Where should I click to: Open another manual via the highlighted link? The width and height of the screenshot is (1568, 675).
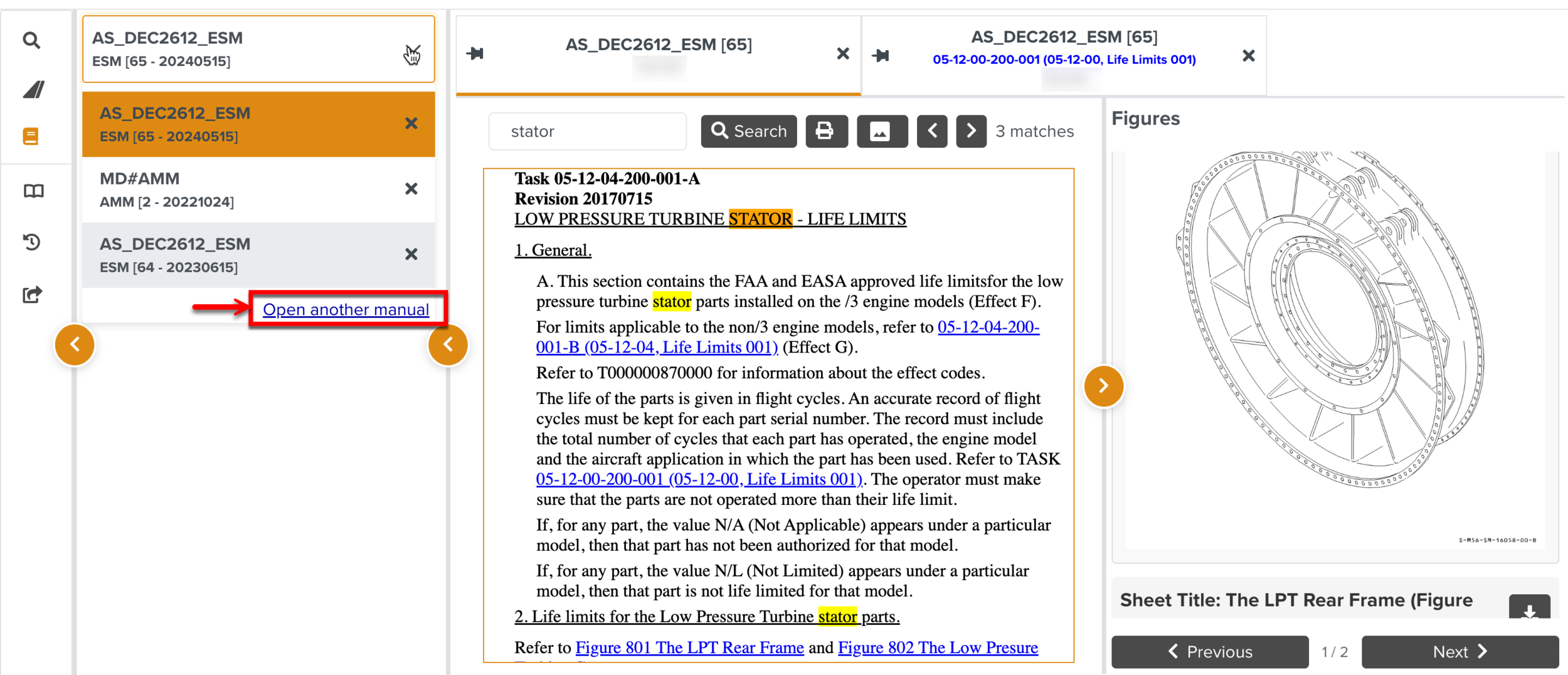[347, 309]
